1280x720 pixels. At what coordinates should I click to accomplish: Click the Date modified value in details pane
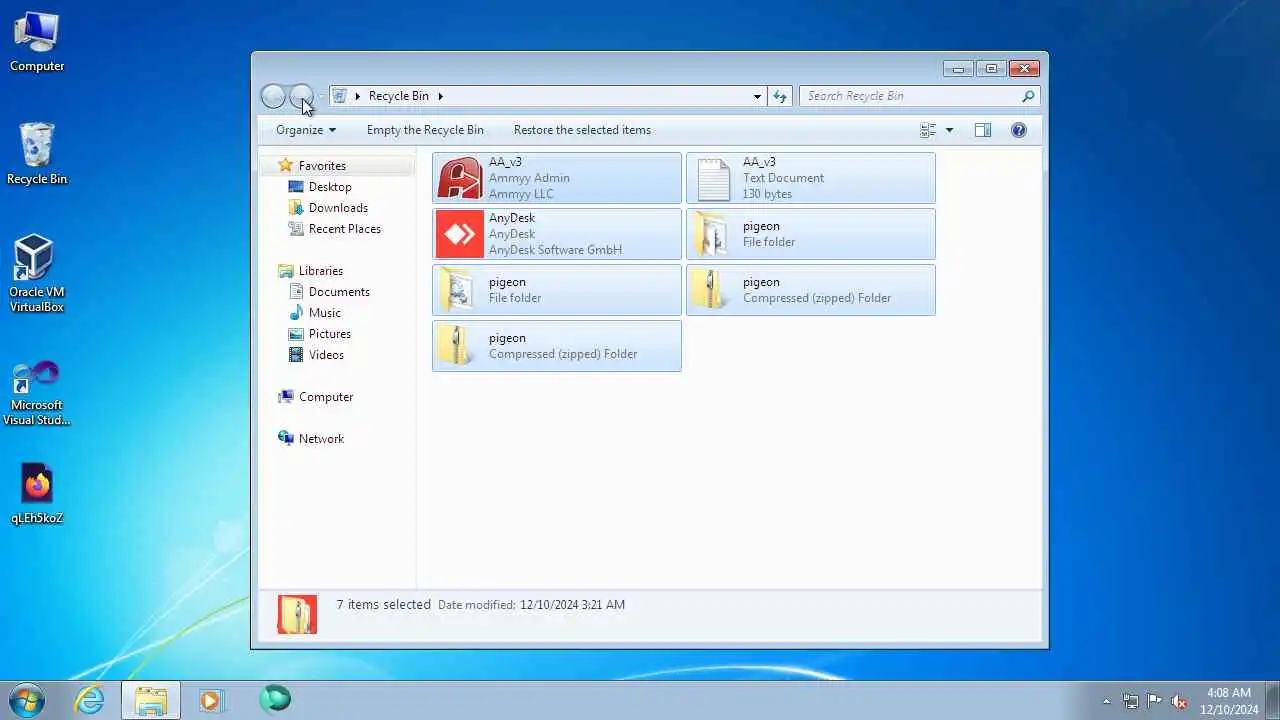[572, 605]
